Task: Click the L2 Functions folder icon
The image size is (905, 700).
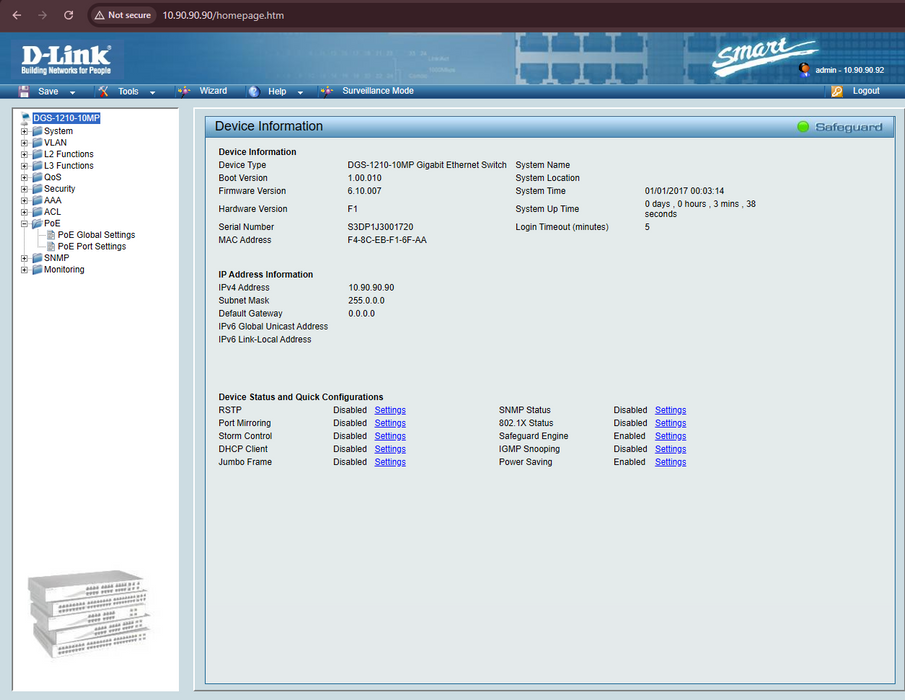Action: click(x=38, y=154)
